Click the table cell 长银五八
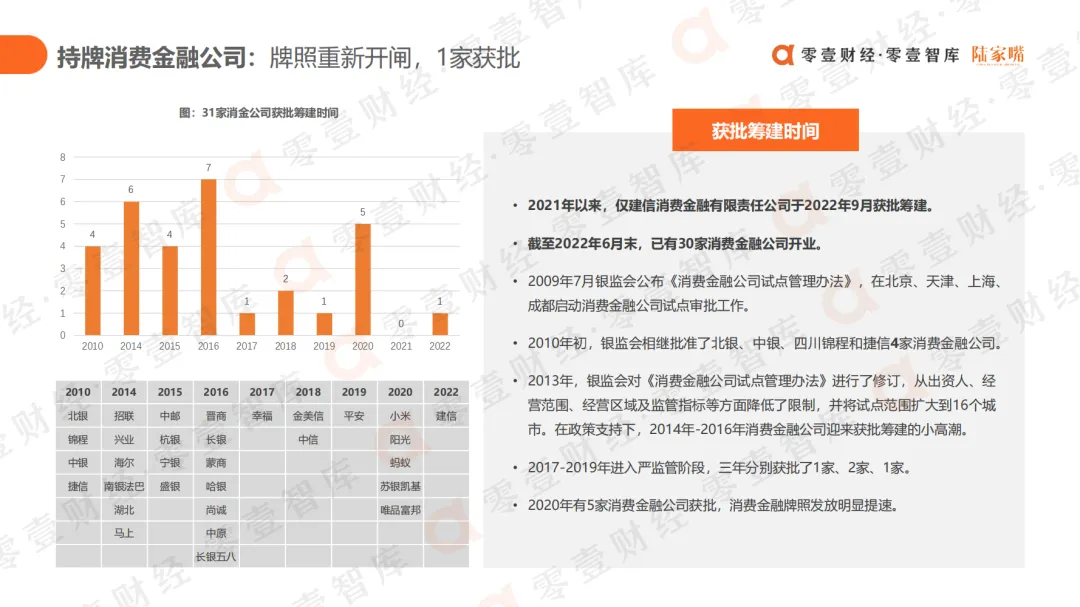The height and width of the screenshot is (607, 1080). pos(216,557)
